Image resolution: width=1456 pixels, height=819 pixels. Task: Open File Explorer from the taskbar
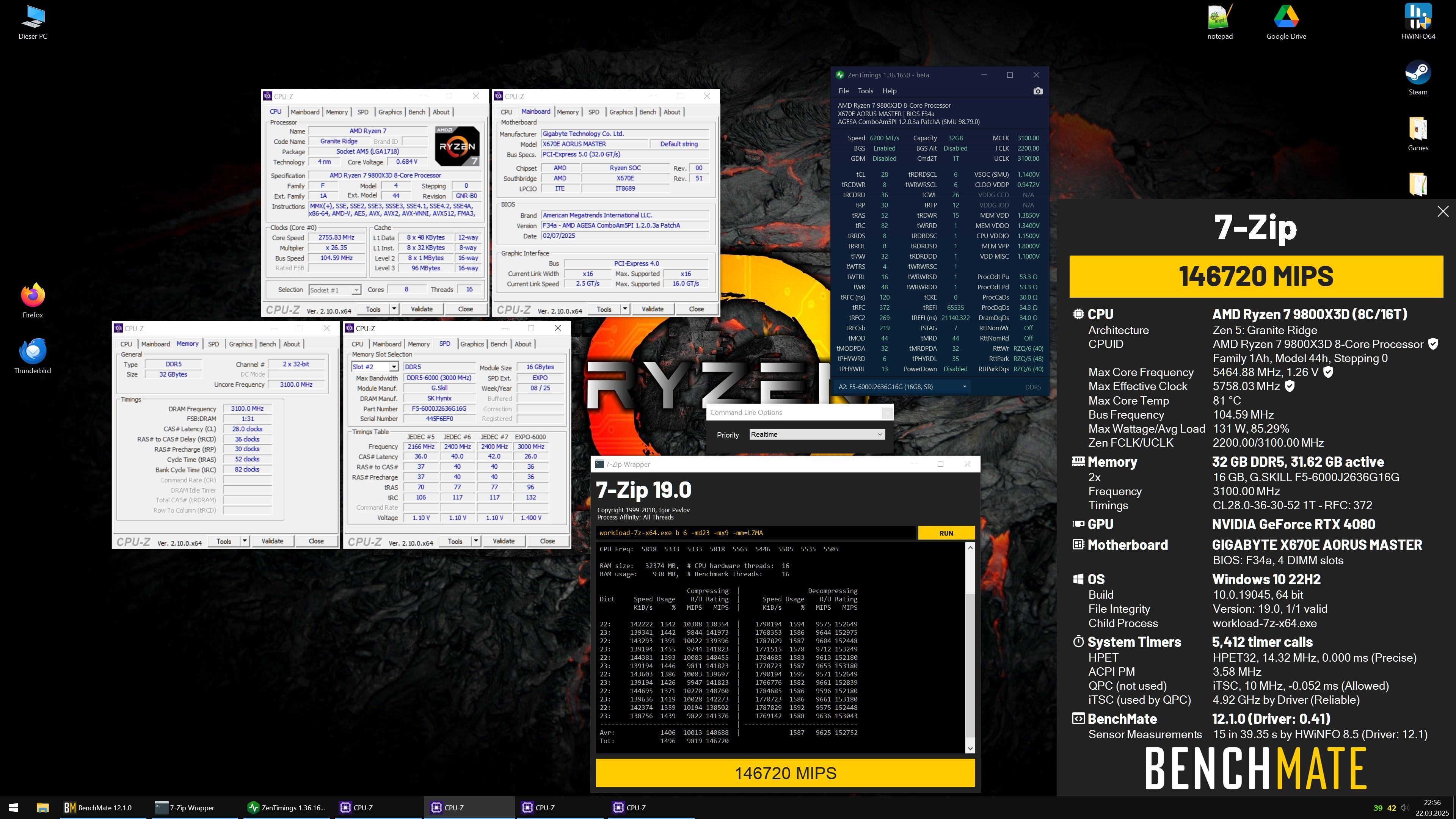point(42,807)
